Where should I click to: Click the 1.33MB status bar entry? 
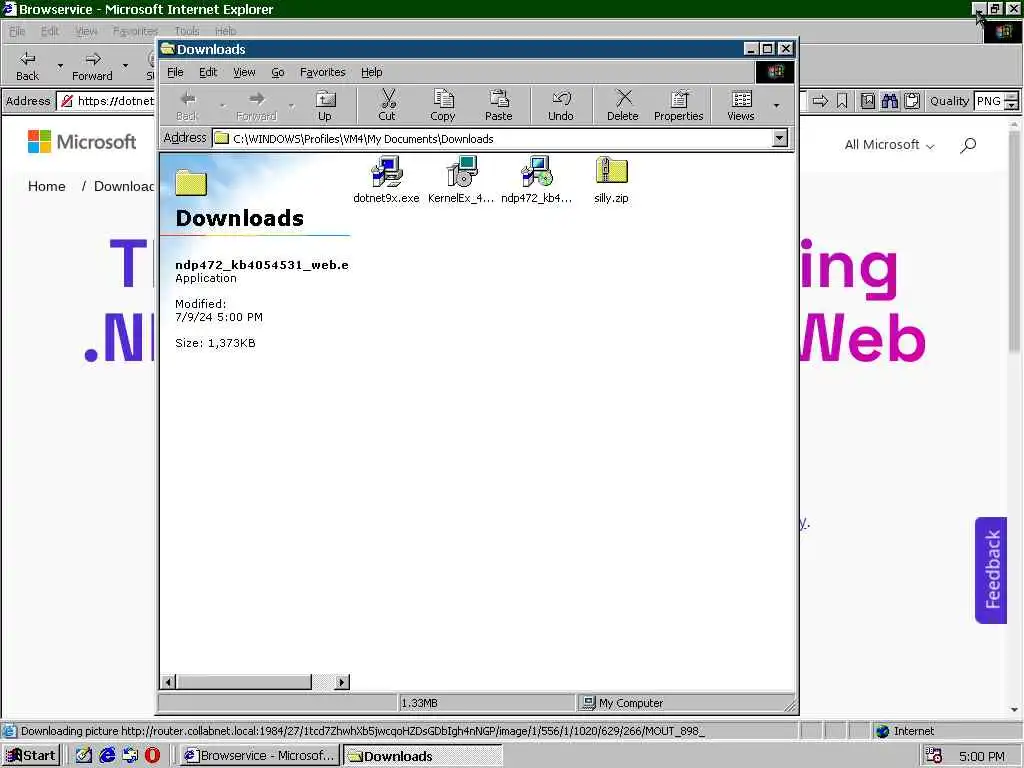(x=487, y=703)
